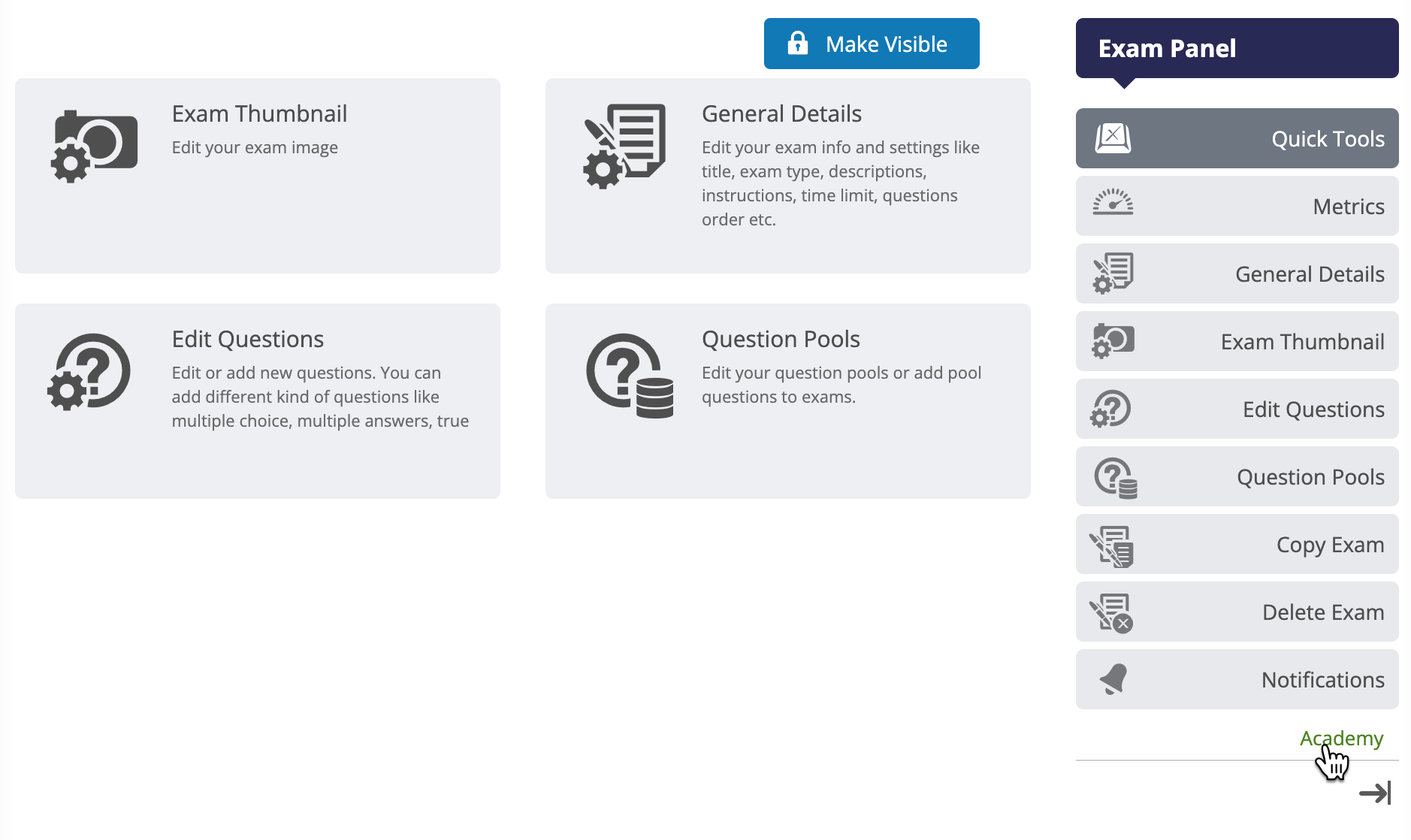The width and height of the screenshot is (1411, 840).
Task: Click the Question Pools card title
Action: point(781,339)
